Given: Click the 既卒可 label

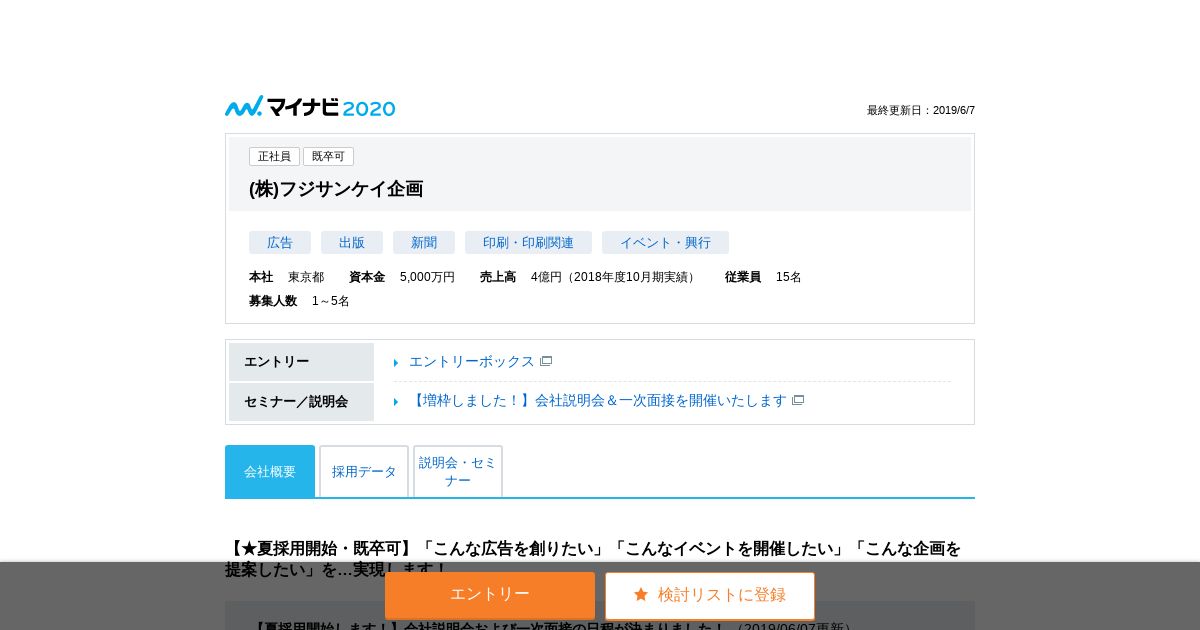Looking at the screenshot, I should pos(328,156).
